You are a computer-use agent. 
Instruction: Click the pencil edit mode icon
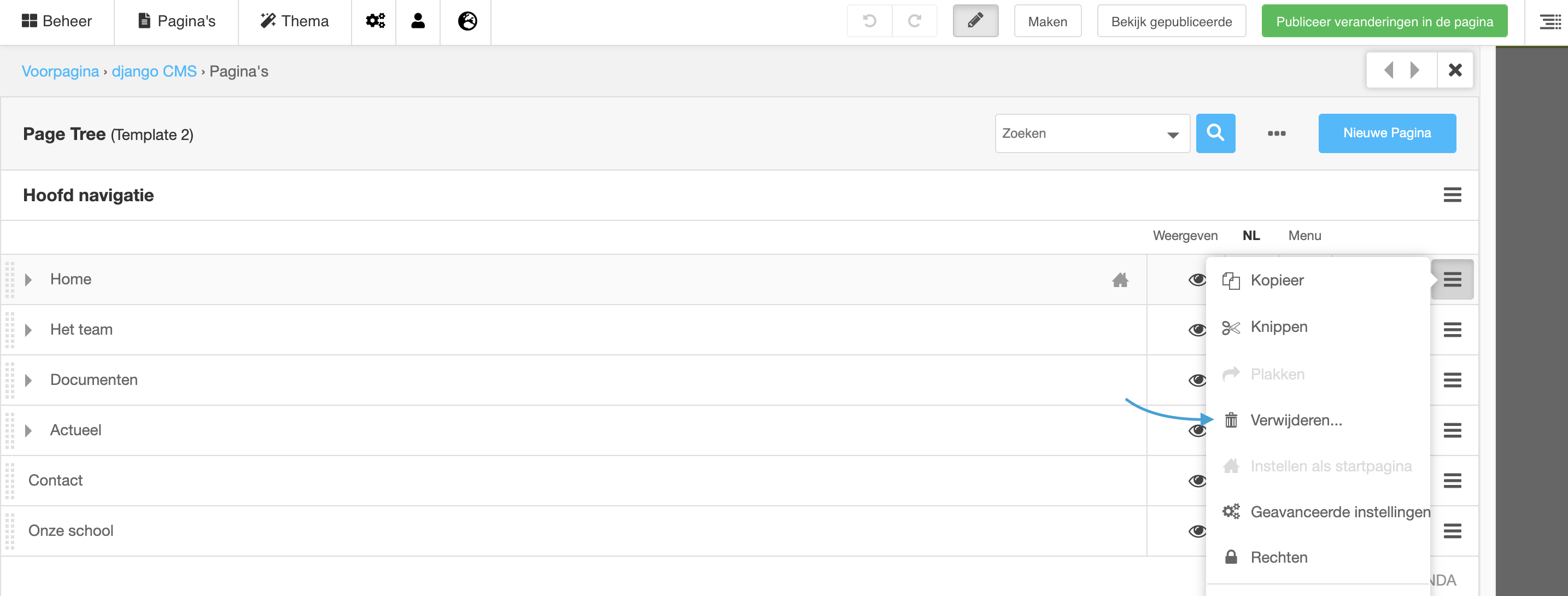coord(975,21)
